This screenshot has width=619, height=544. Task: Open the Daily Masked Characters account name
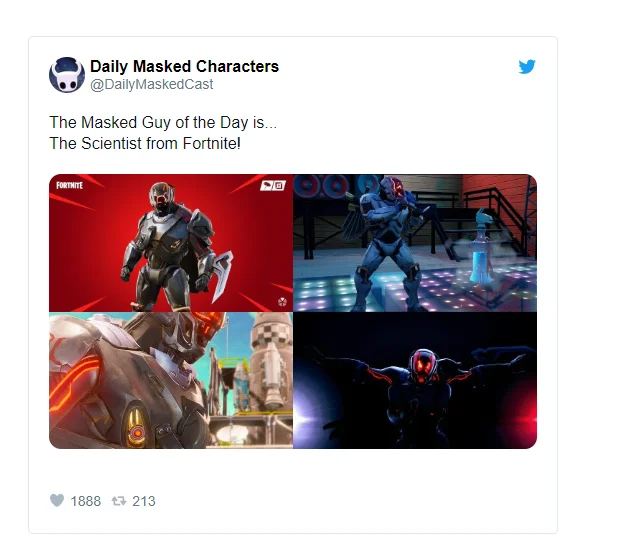pos(184,66)
